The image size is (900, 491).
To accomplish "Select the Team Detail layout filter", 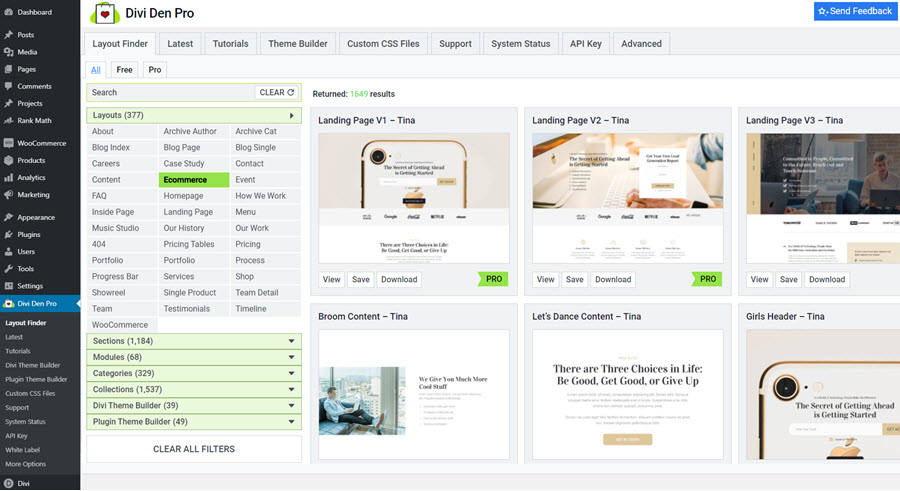I will (266, 292).
